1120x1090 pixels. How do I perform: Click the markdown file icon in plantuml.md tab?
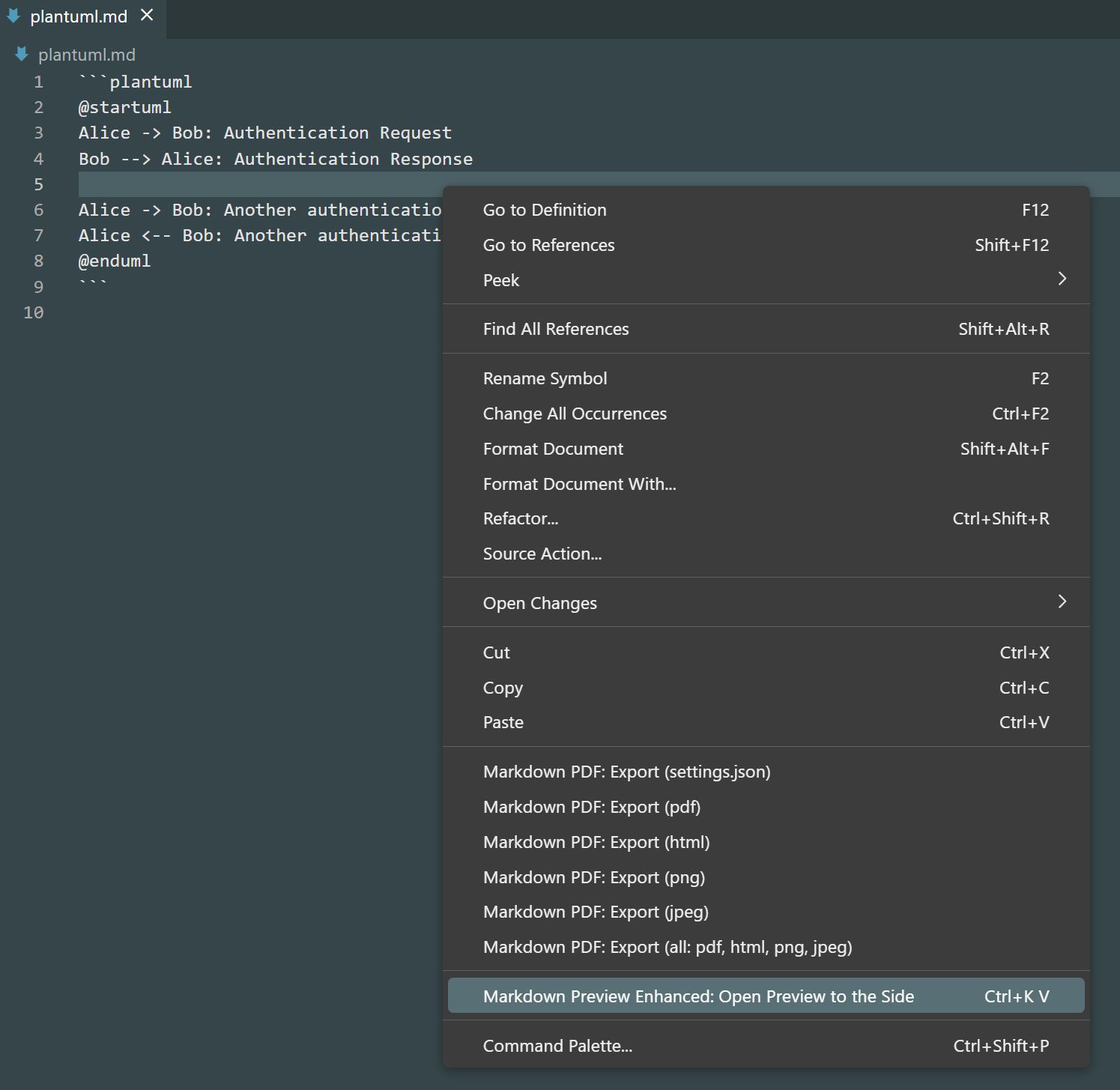coord(13,16)
